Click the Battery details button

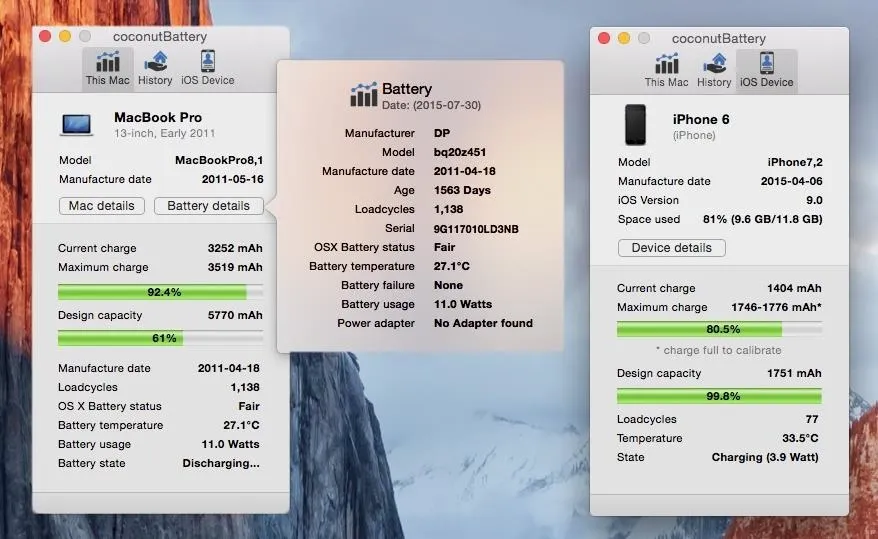[x=208, y=206]
